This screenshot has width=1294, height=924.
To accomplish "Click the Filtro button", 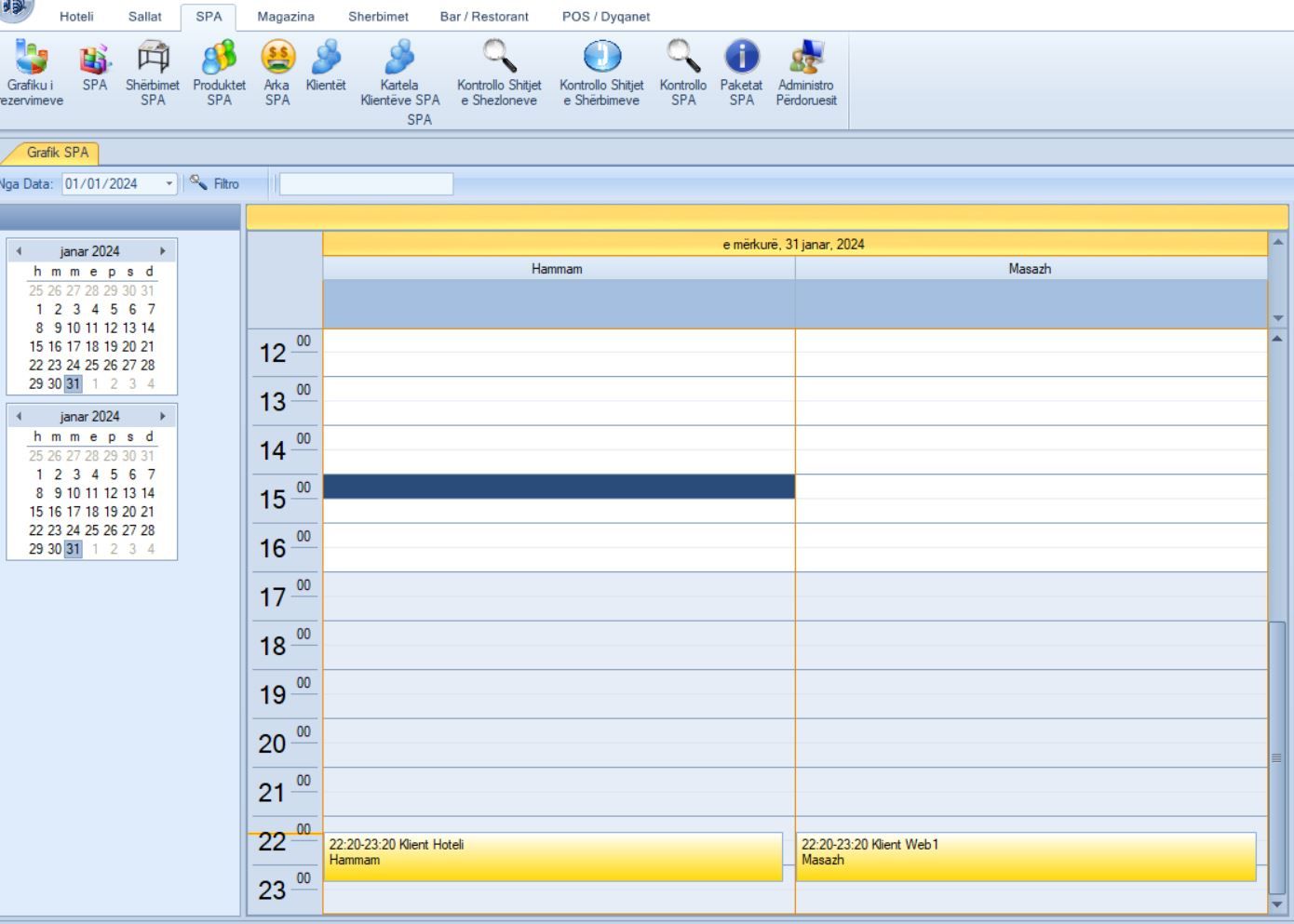I will coord(215,184).
